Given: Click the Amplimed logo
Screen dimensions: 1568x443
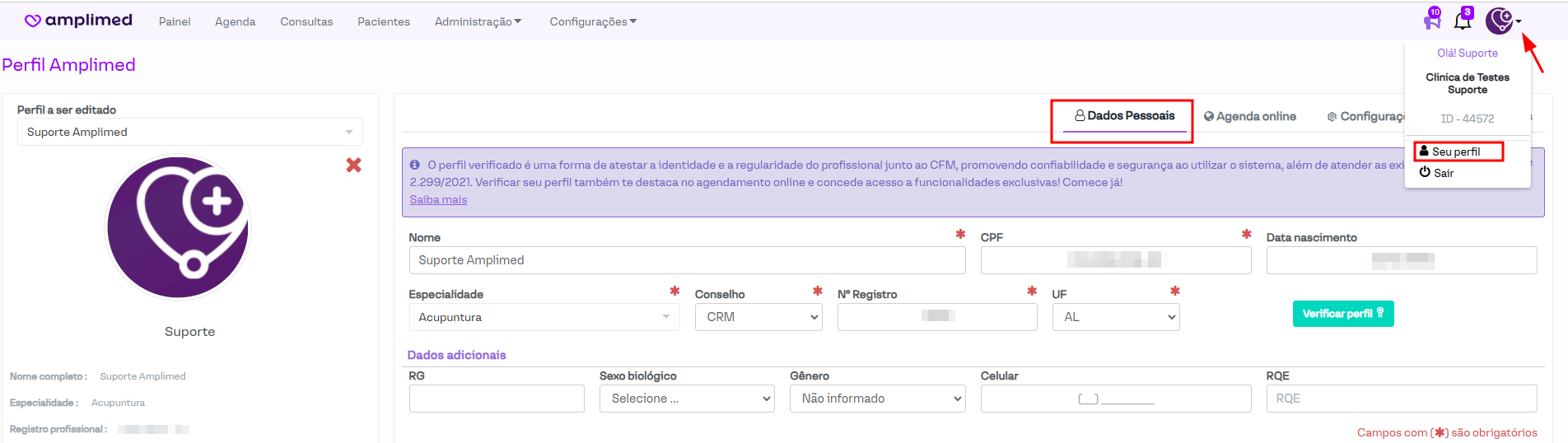Looking at the screenshot, I should point(78,21).
